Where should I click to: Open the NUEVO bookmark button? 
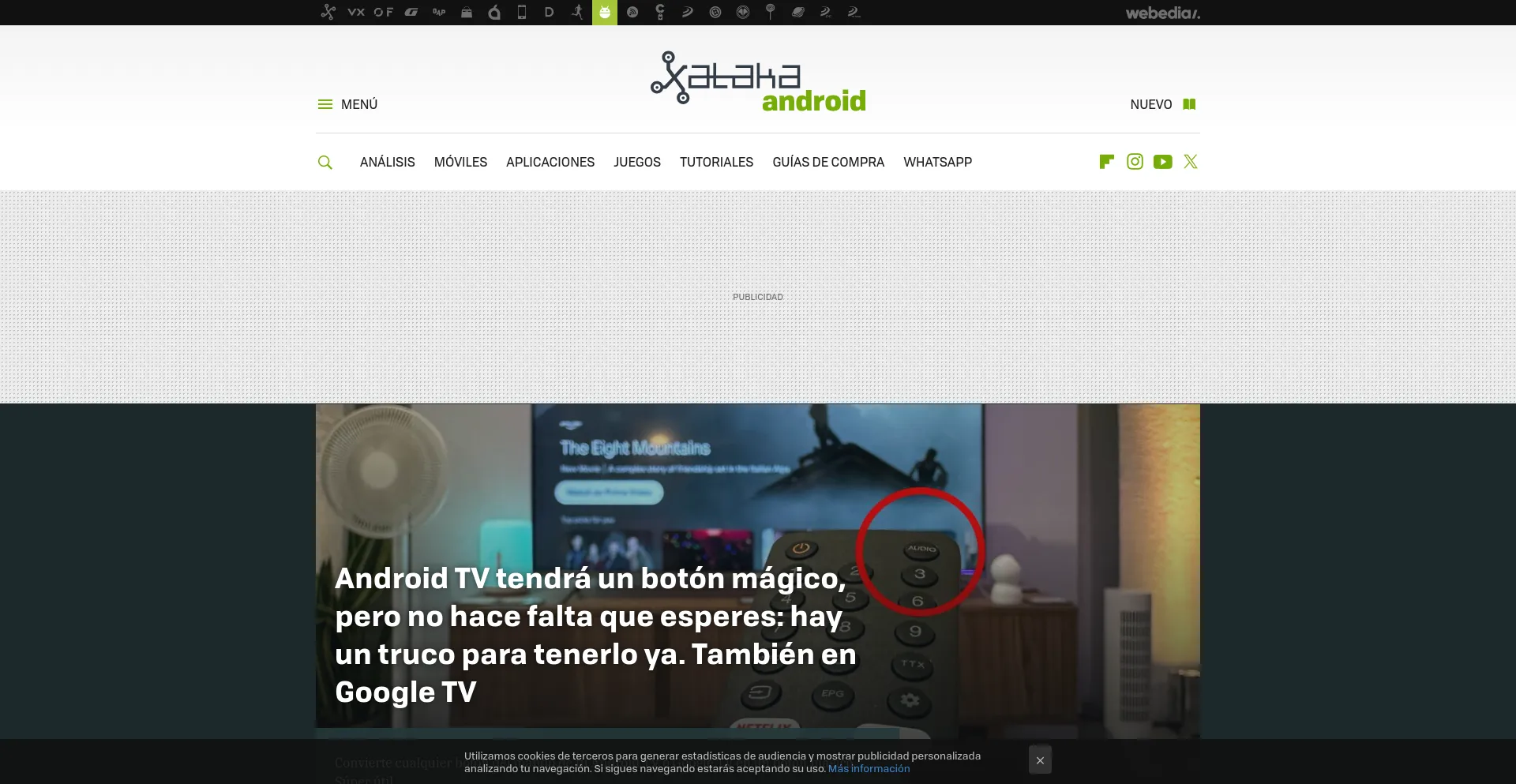click(1163, 104)
